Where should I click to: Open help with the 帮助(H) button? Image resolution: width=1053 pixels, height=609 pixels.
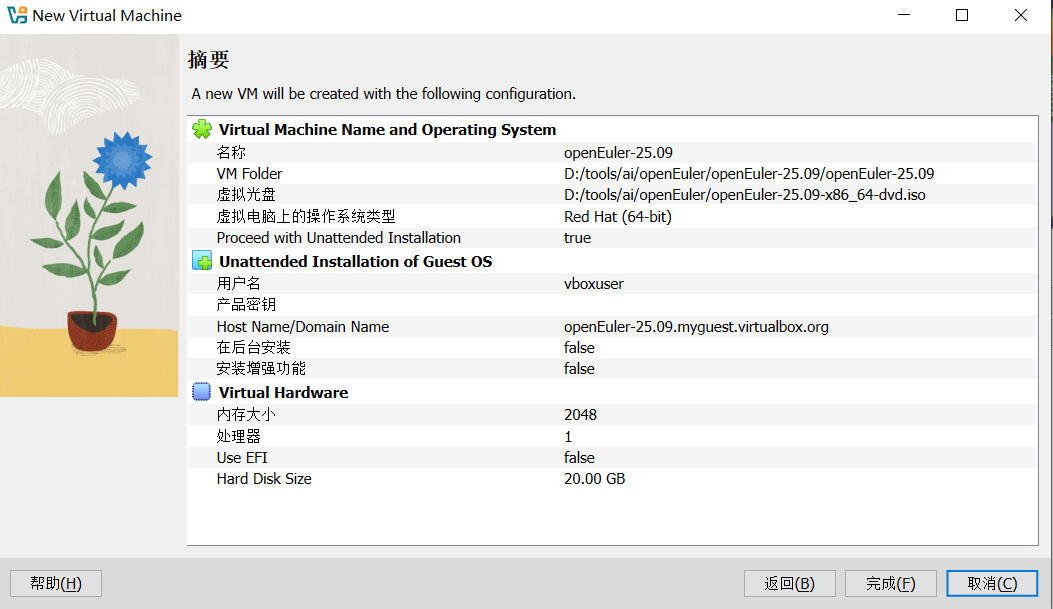coord(56,583)
